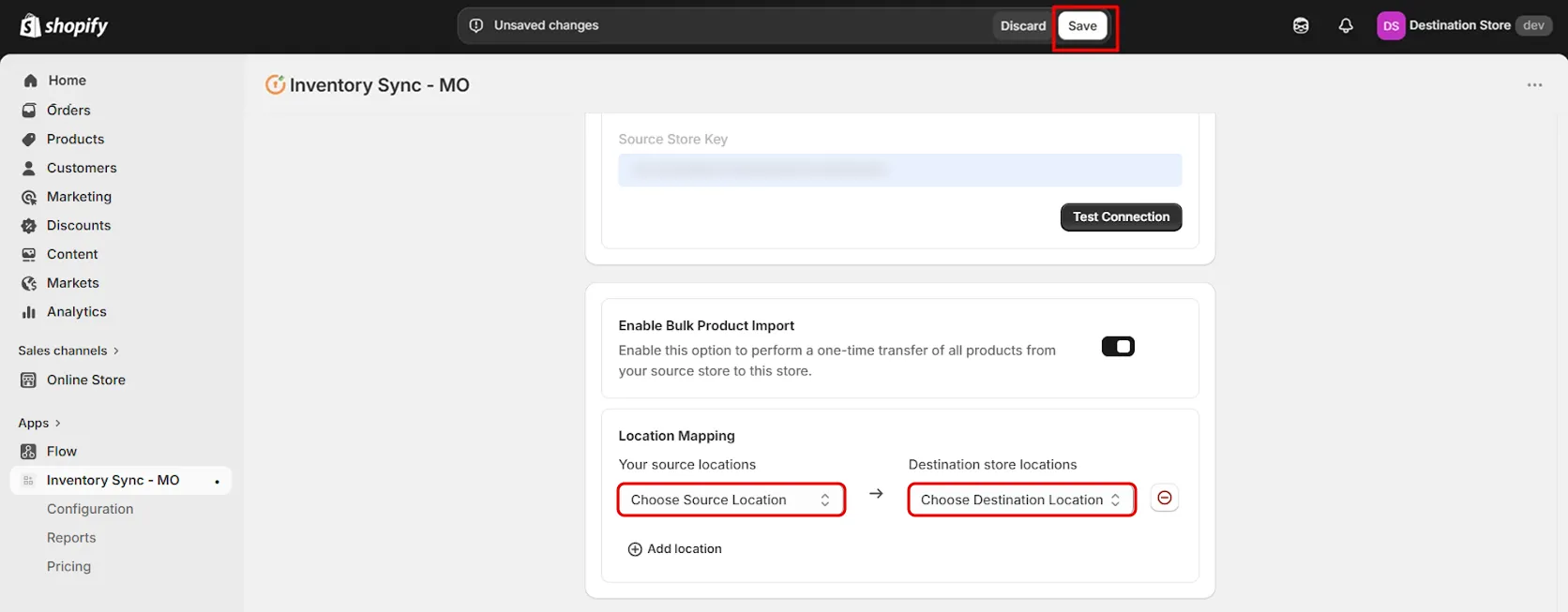Open the three-dot page menu
This screenshot has height=612, width=1568.
pyautogui.click(x=1534, y=85)
